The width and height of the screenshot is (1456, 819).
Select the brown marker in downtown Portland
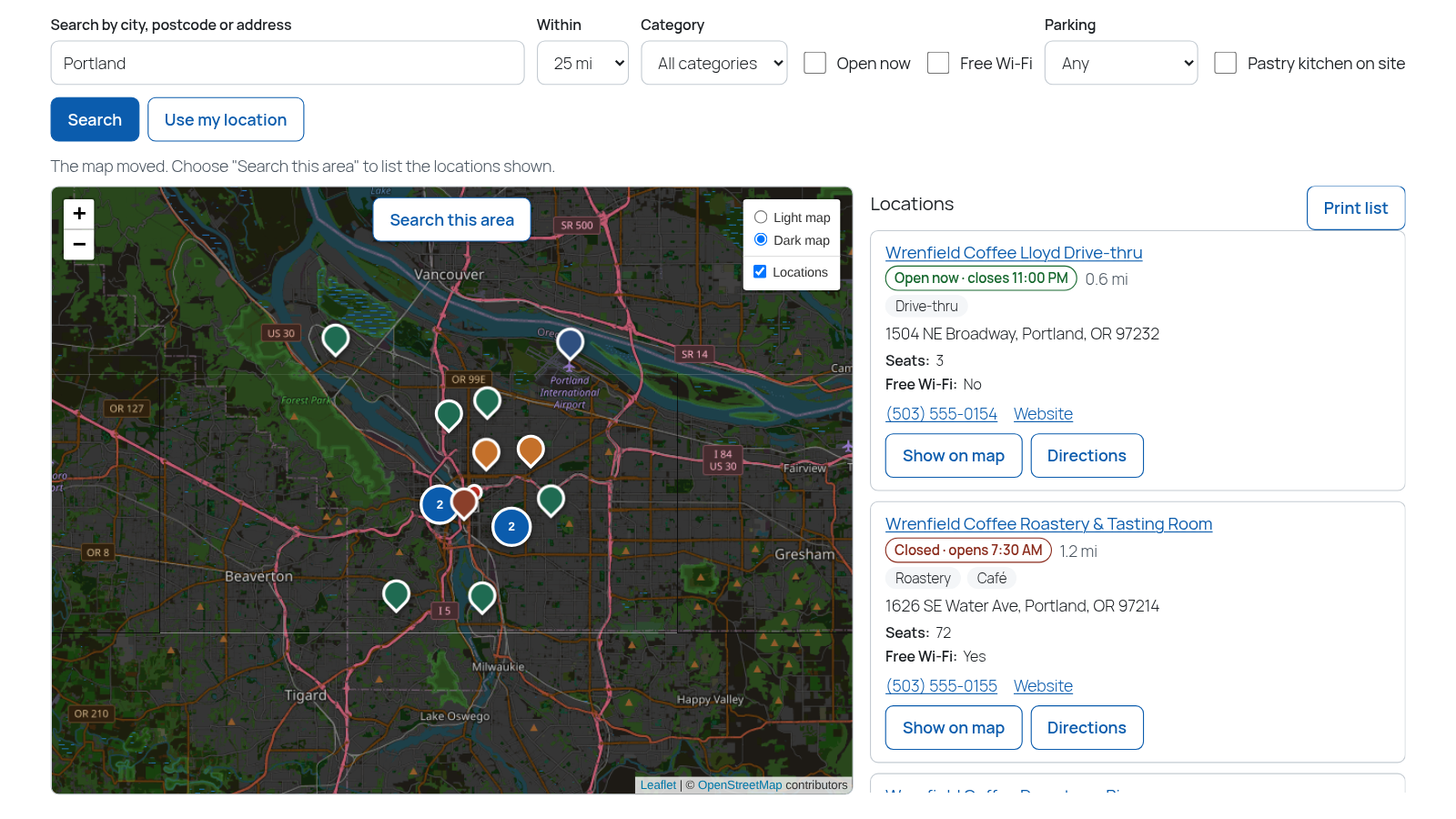pos(464,502)
